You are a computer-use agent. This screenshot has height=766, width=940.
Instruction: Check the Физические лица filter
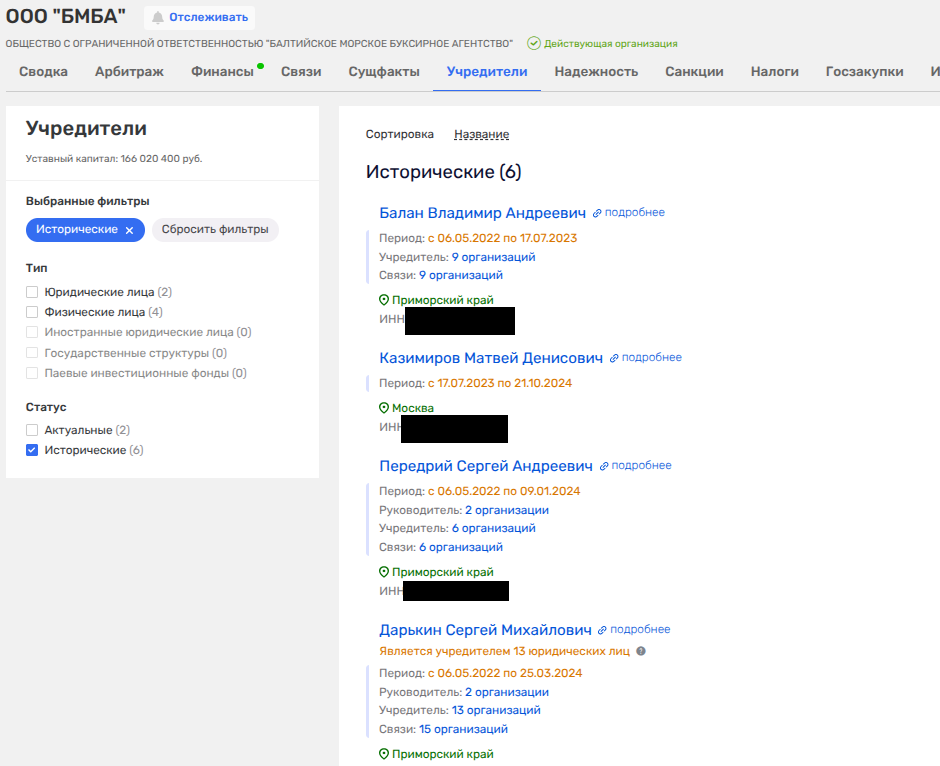(32, 312)
